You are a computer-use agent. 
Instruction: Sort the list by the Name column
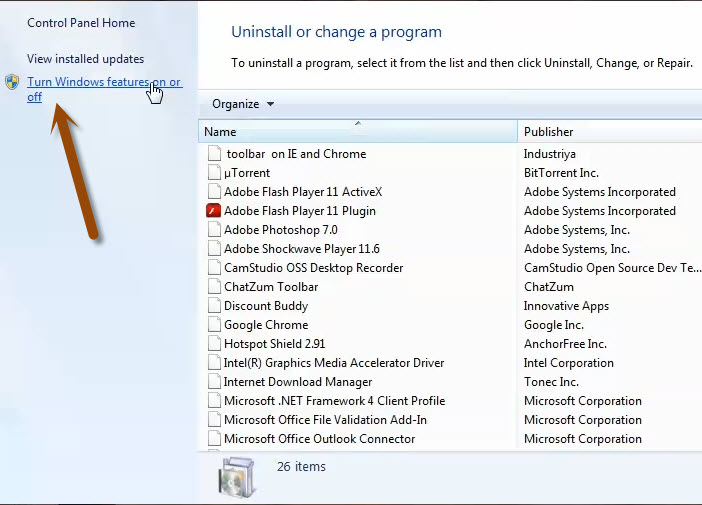pyautogui.click(x=358, y=132)
